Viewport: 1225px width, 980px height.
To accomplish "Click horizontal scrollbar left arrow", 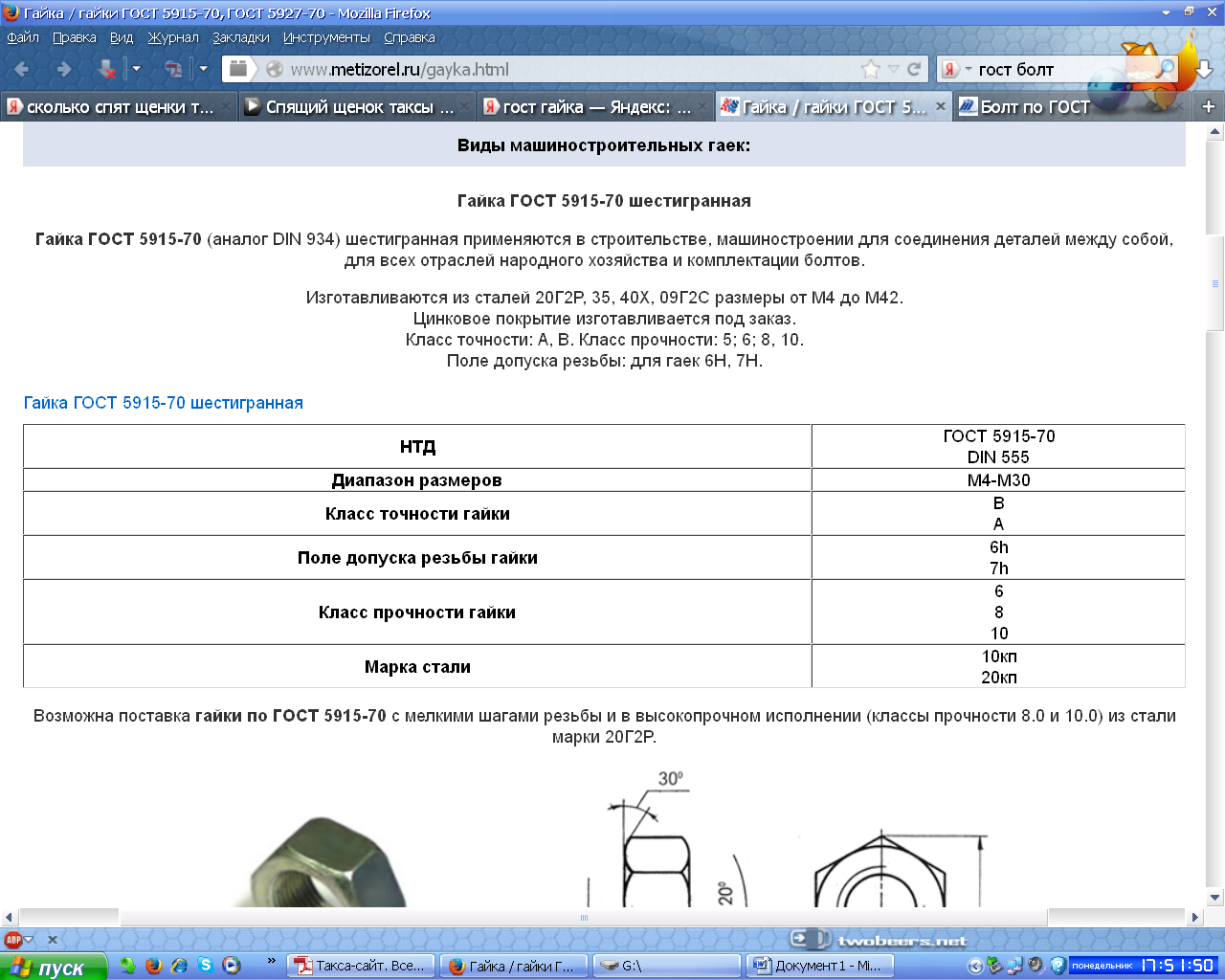I will pos(9,917).
